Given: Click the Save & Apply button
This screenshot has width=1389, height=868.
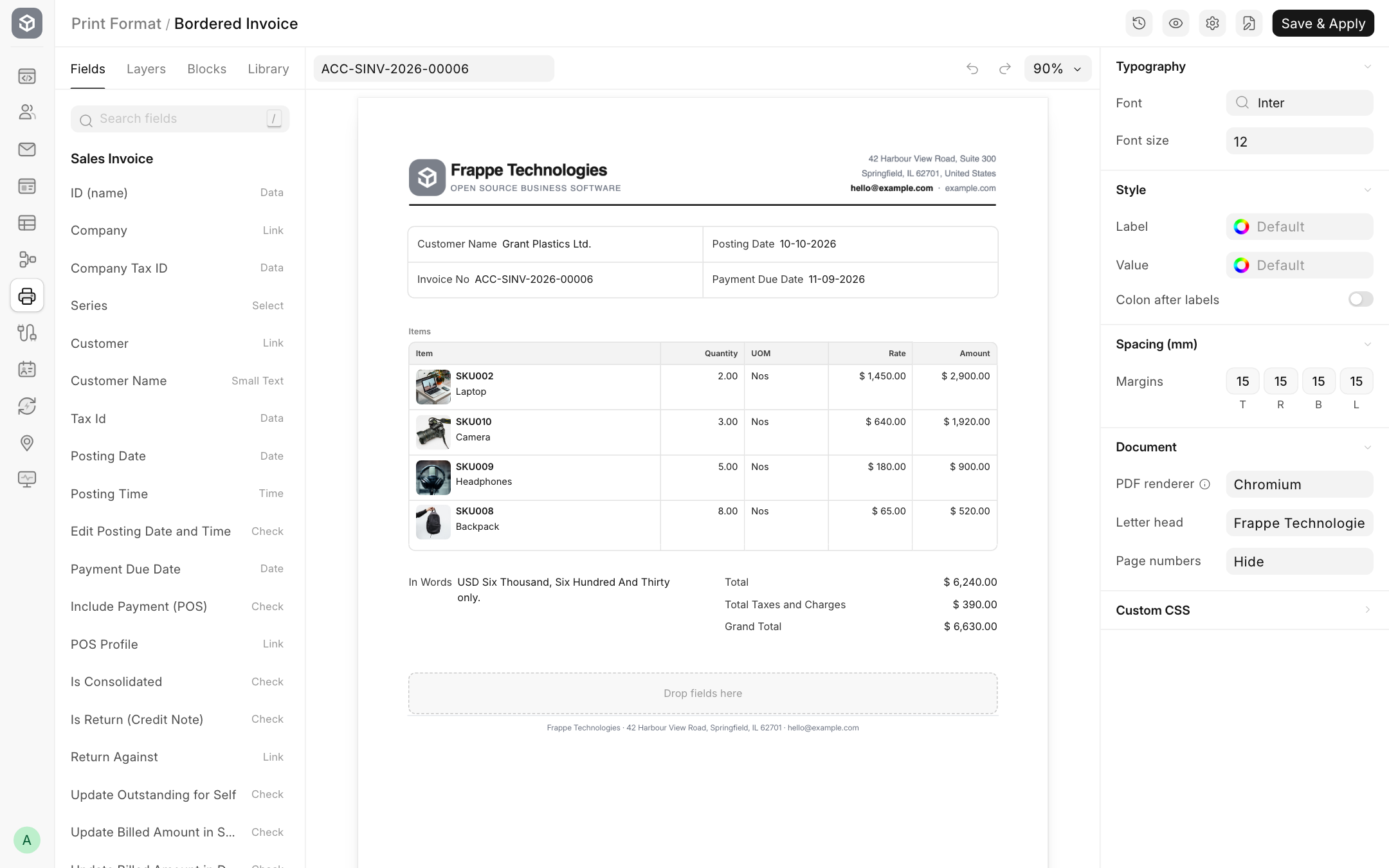Looking at the screenshot, I should pos(1323,23).
